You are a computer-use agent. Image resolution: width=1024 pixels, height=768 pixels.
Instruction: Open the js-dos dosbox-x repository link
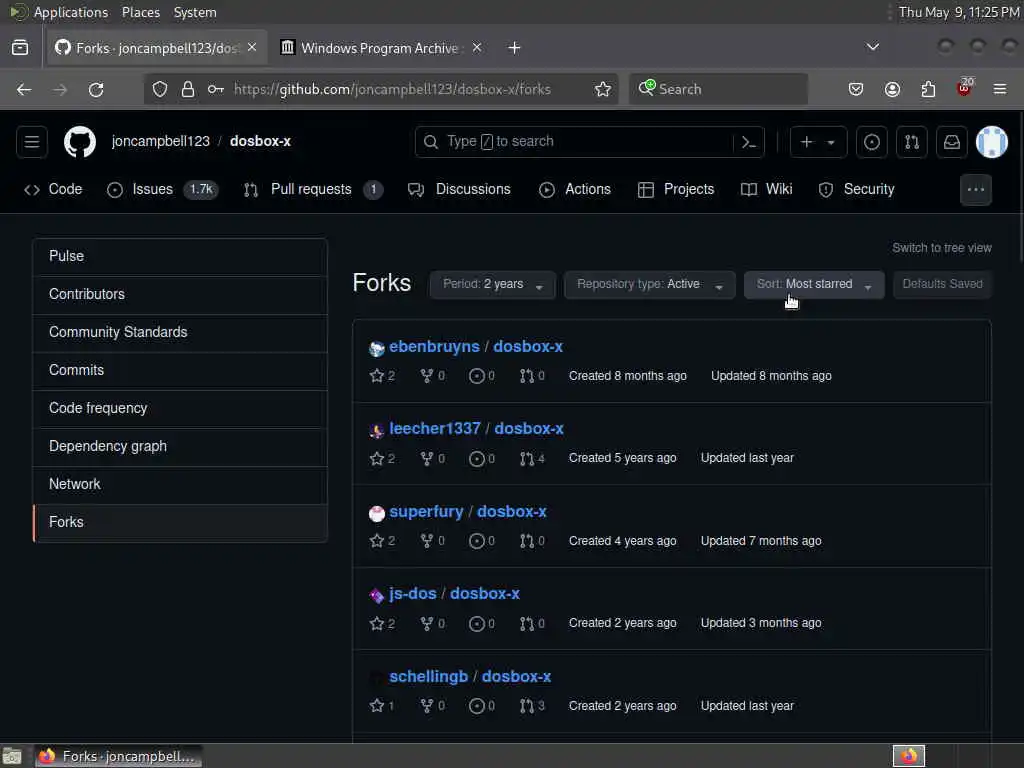[485, 594]
